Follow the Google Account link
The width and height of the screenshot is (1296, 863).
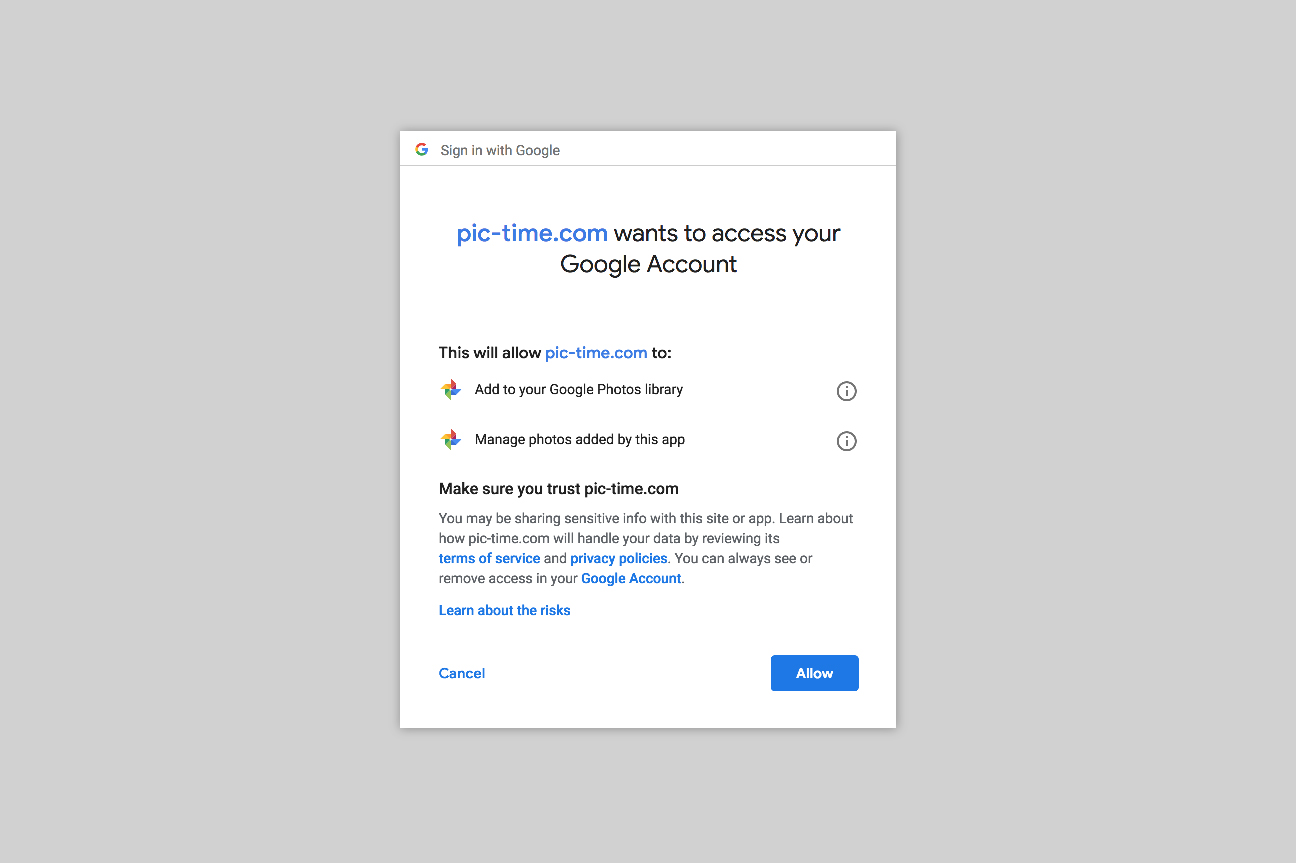(x=631, y=578)
